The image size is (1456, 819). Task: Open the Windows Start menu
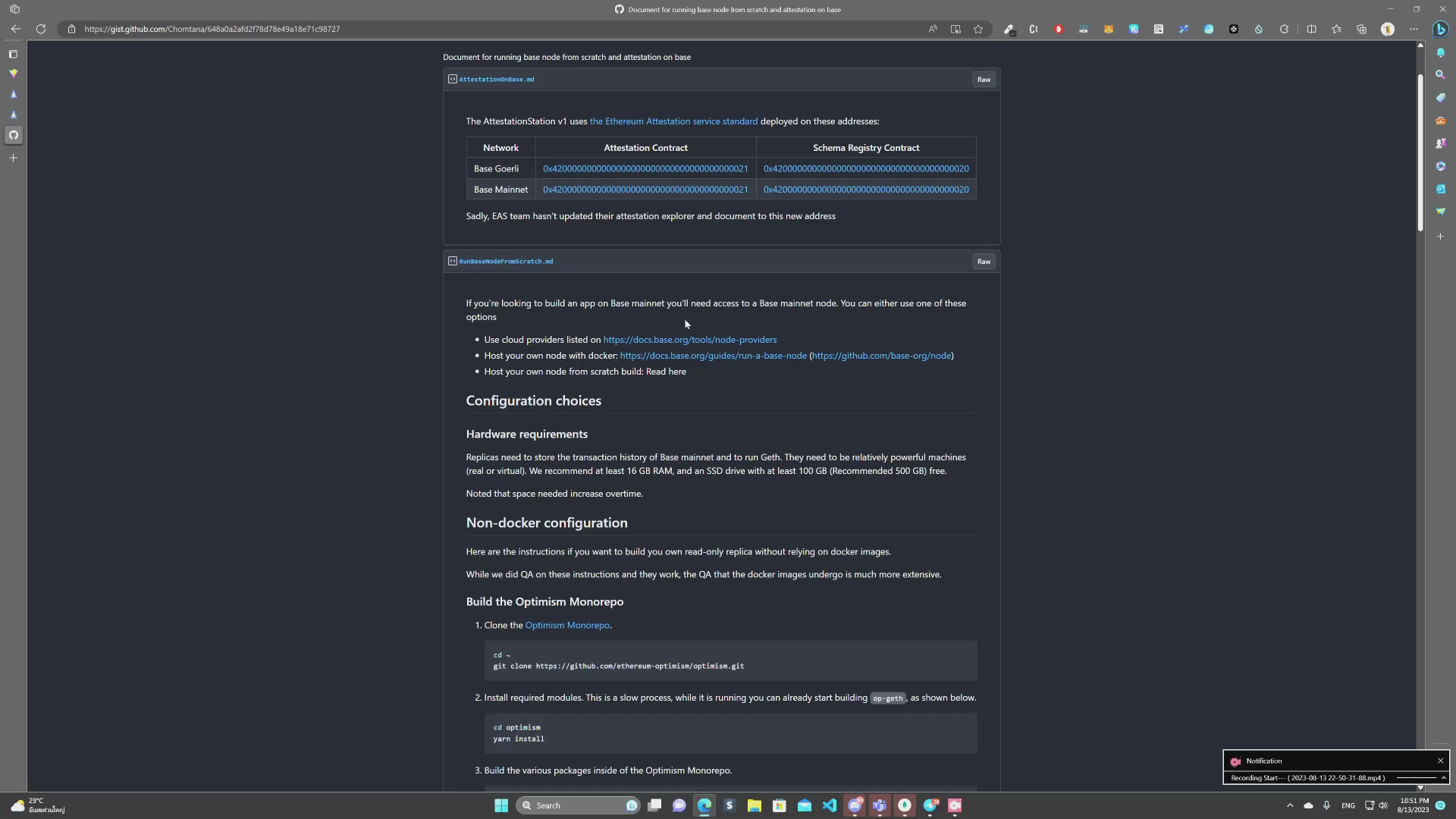(500, 805)
